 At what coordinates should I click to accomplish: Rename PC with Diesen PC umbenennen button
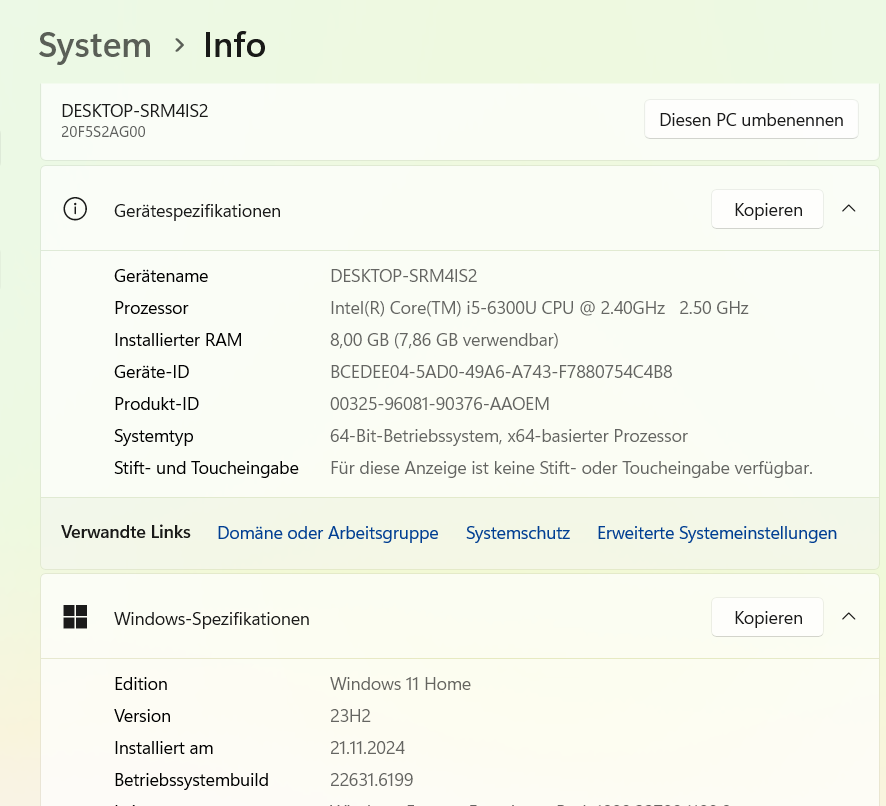751,119
